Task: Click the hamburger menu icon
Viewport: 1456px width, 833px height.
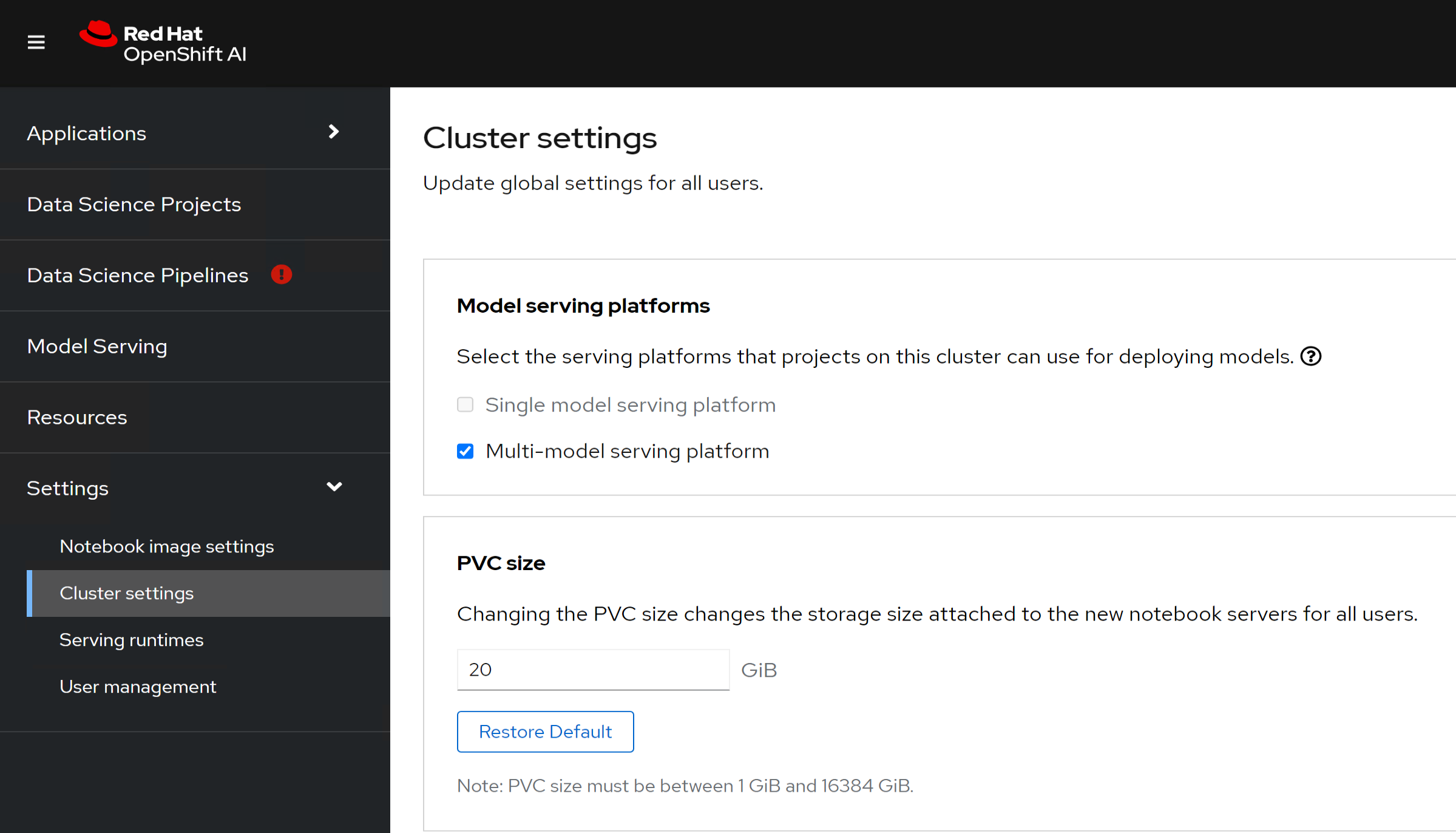Action: click(36, 42)
